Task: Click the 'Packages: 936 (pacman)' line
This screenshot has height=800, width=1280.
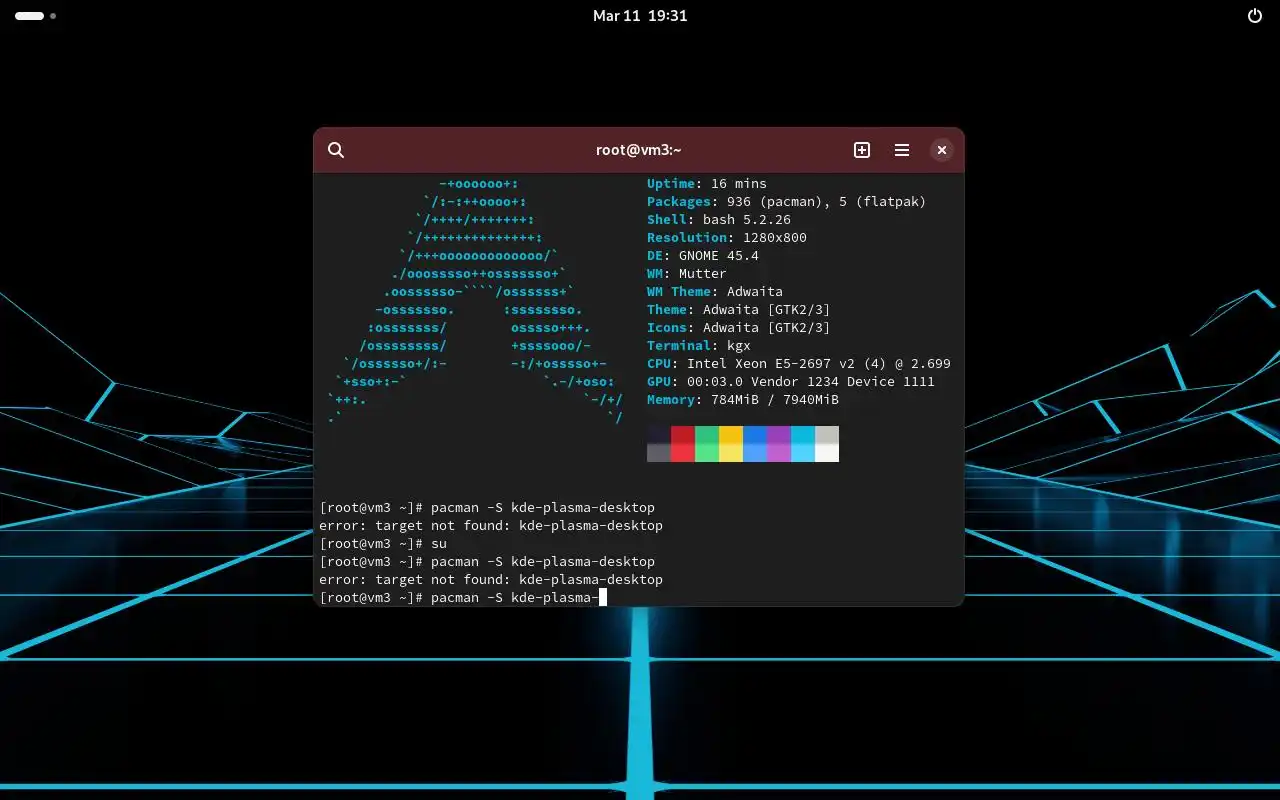Action: [x=787, y=202]
